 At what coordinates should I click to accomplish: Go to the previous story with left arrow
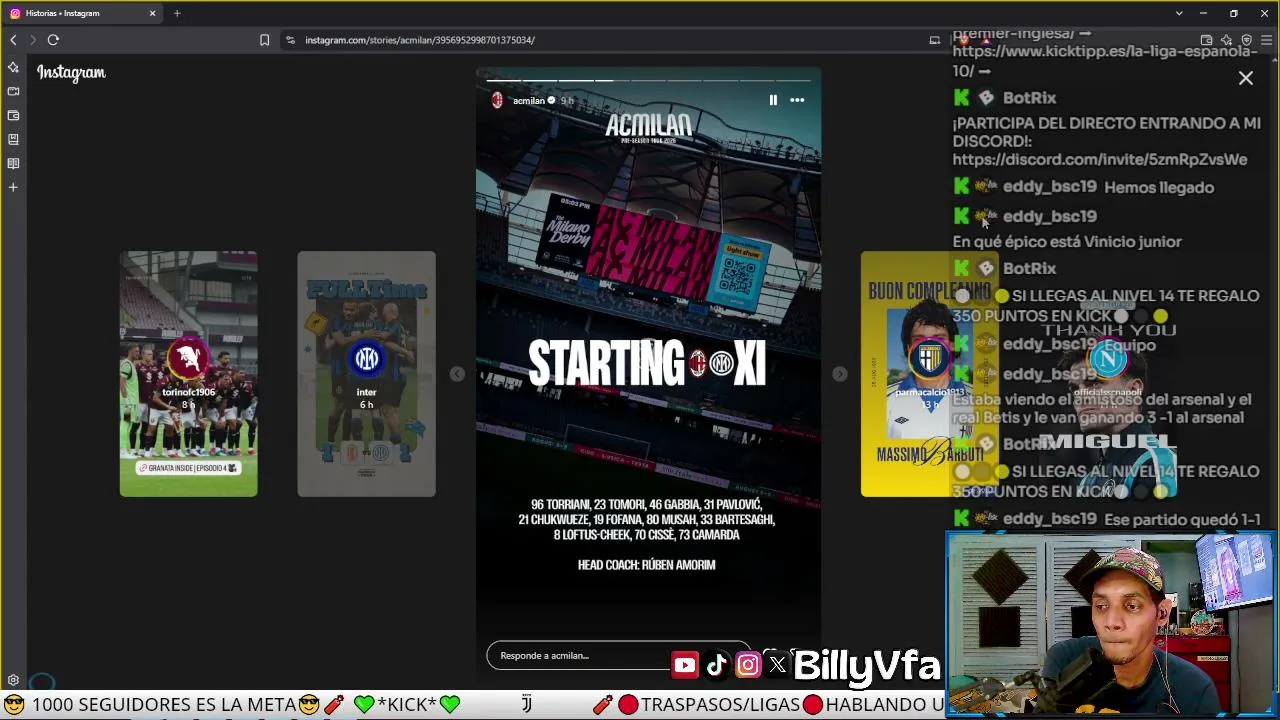(457, 374)
